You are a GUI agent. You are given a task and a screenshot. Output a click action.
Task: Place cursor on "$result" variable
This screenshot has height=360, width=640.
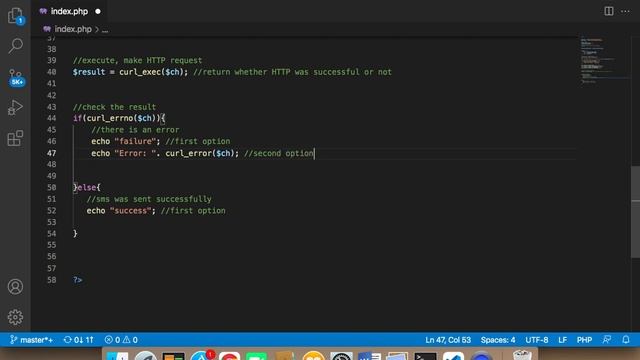coord(89,72)
